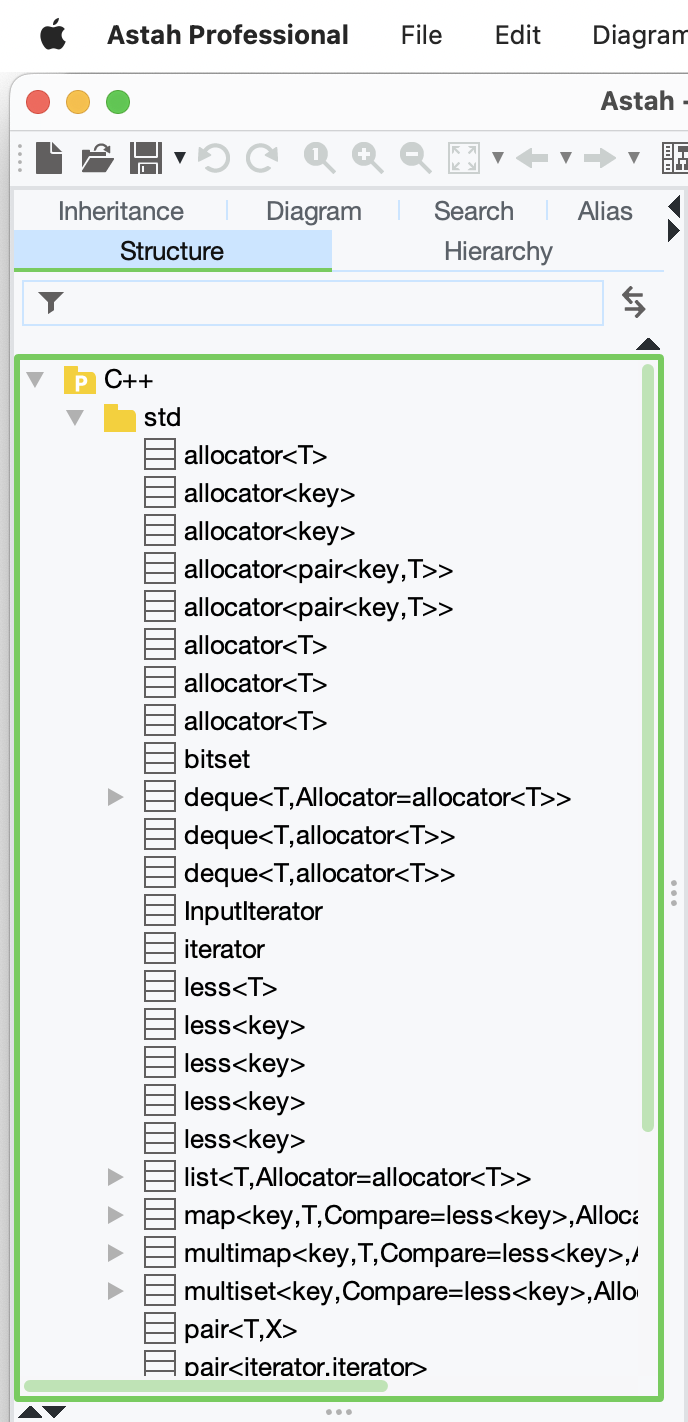Click the Undo arrow icon
The height and width of the screenshot is (1422, 688).
point(214,157)
